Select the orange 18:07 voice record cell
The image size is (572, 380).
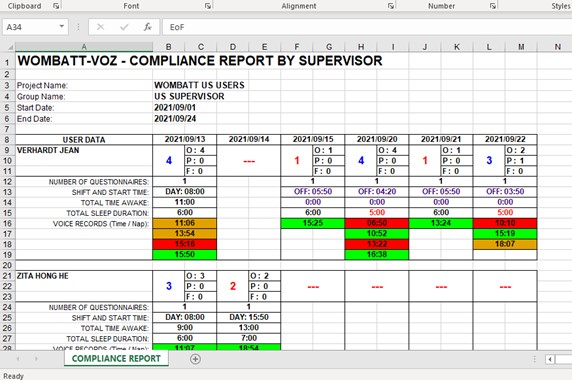(505, 244)
